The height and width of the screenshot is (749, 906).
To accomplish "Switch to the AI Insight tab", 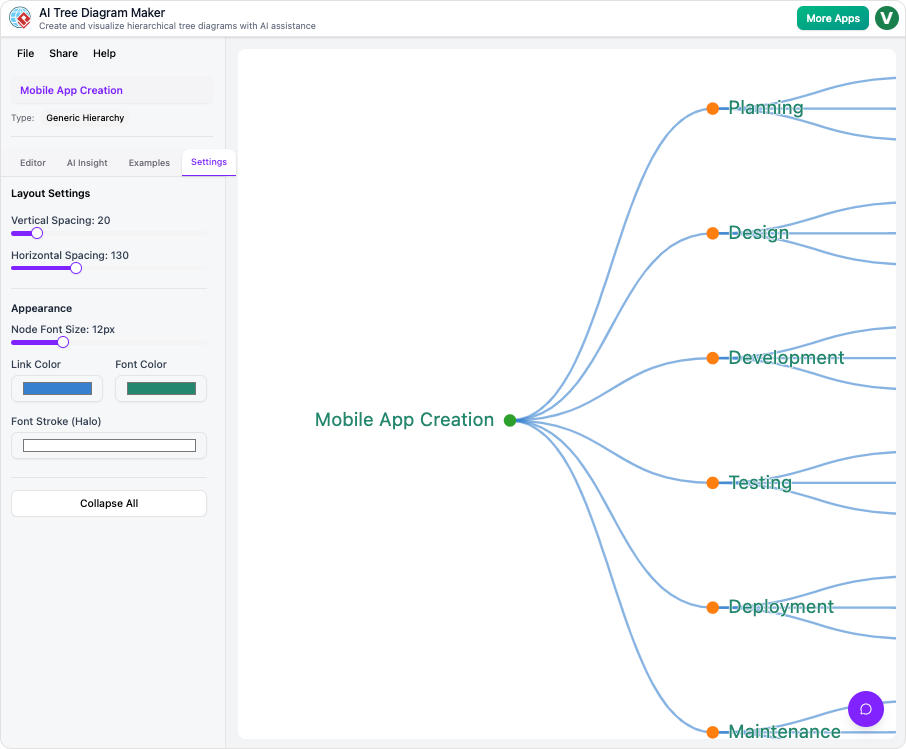I will tap(86, 162).
